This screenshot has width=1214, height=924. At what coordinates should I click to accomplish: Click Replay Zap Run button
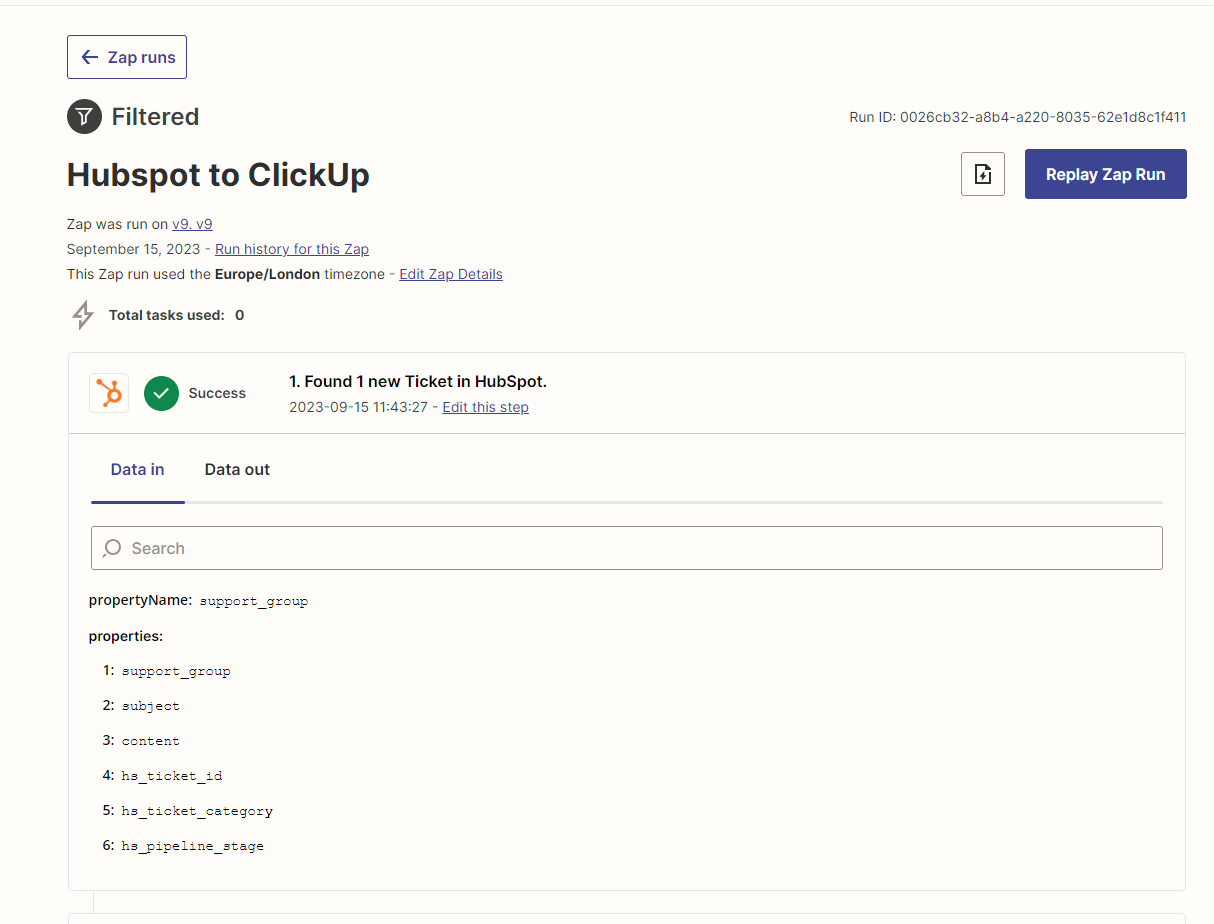(1105, 174)
